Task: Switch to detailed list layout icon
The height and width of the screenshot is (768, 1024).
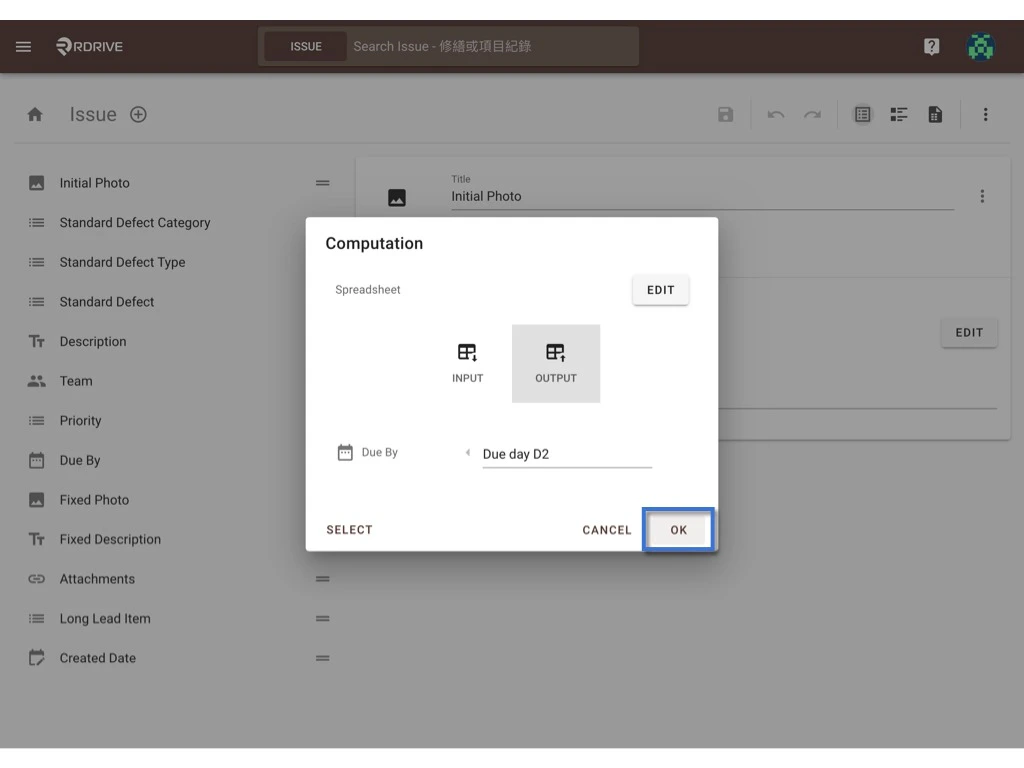Action: (x=899, y=115)
